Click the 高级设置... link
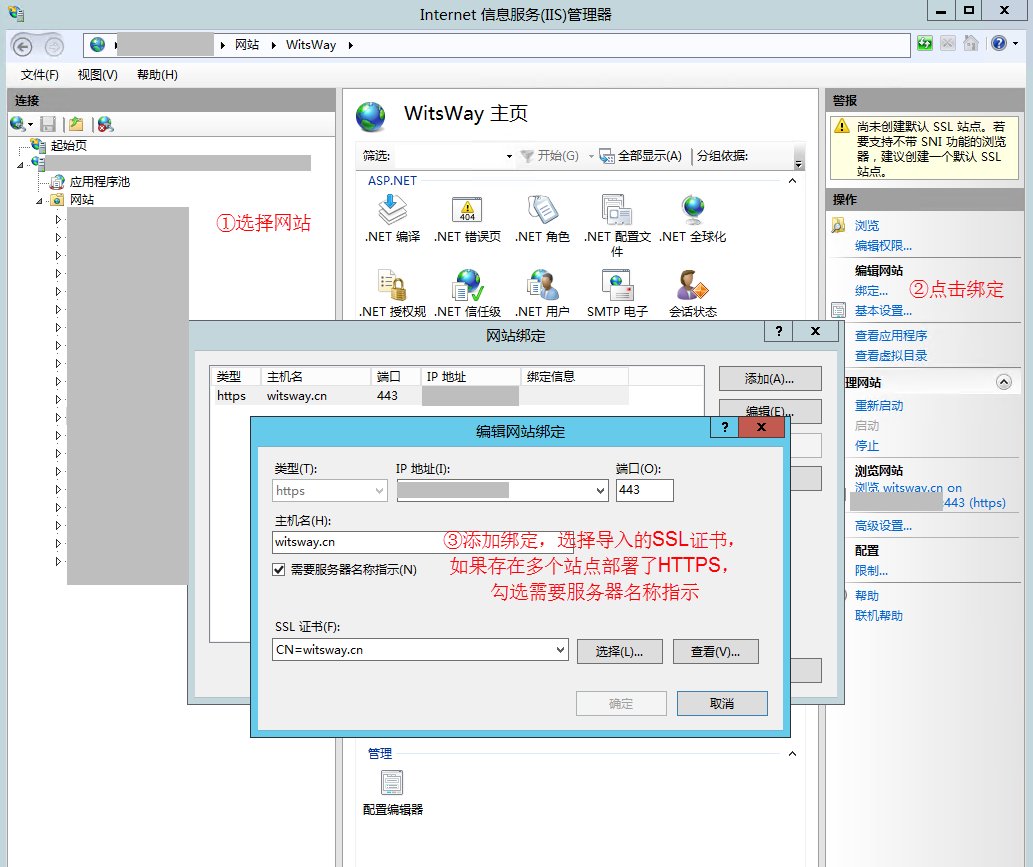The image size is (1033, 867). click(883, 526)
